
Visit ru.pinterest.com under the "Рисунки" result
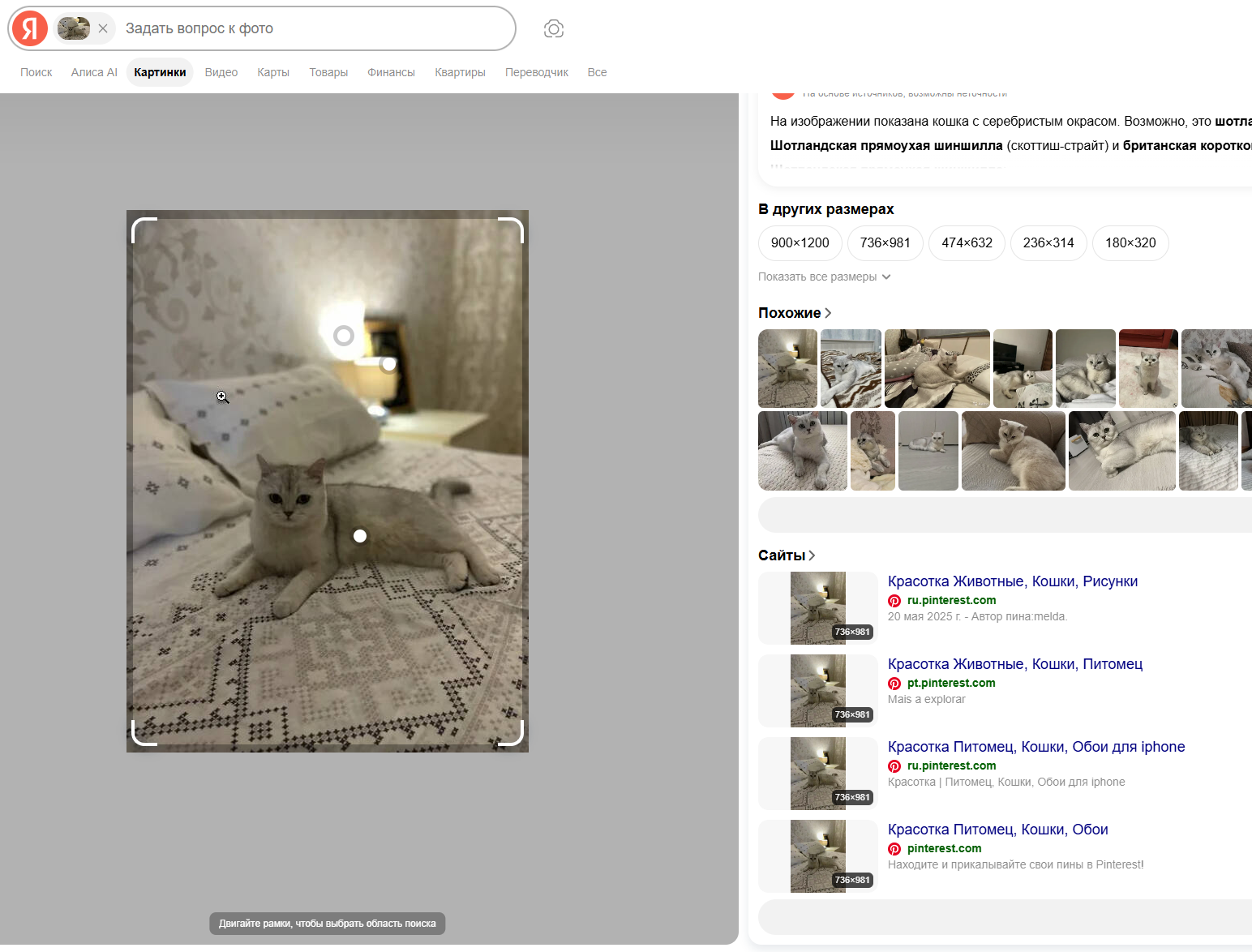click(x=952, y=601)
